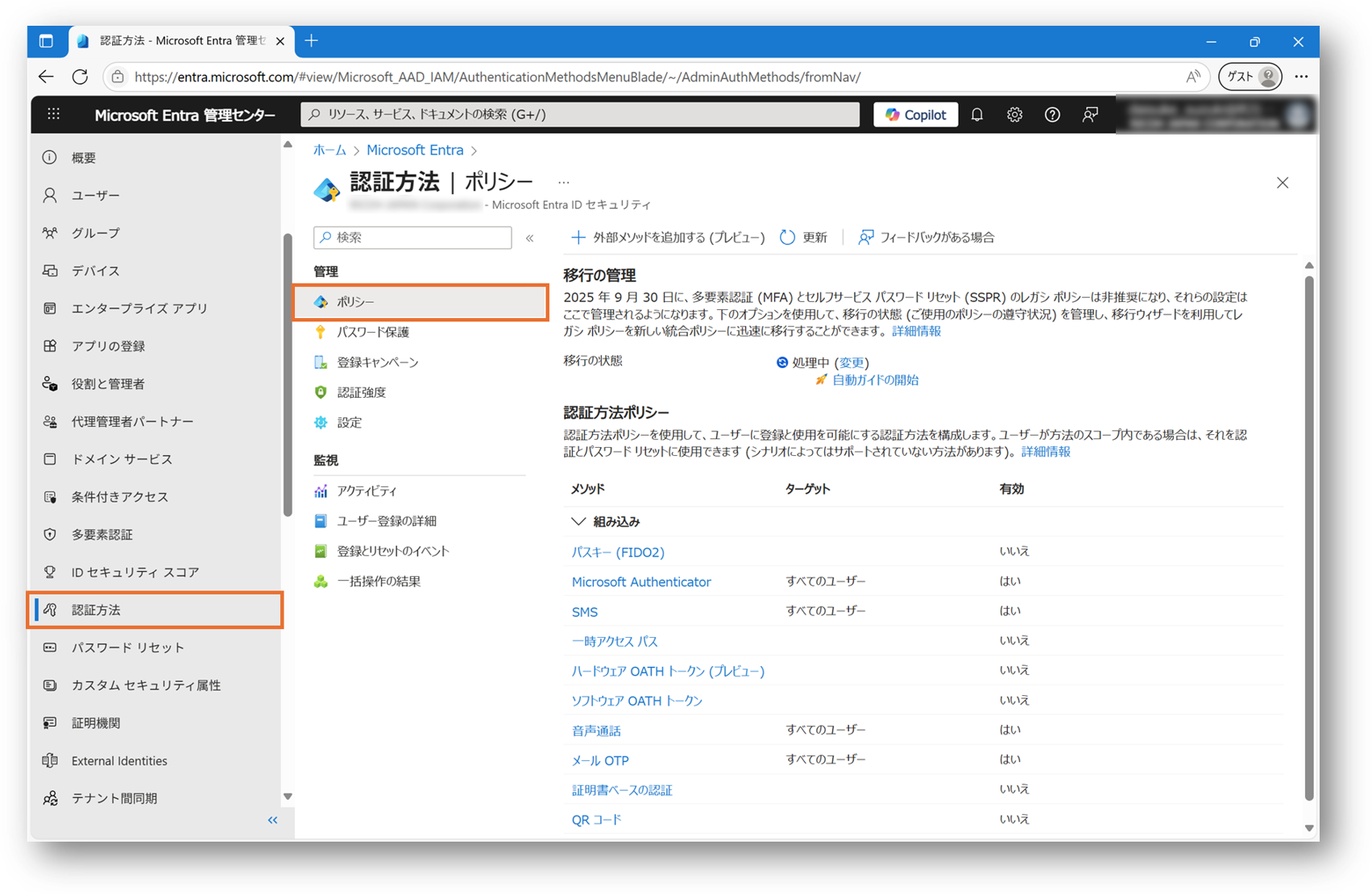Open browser tab actions icon
Screen dimensions: 1372x894
click(x=46, y=41)
